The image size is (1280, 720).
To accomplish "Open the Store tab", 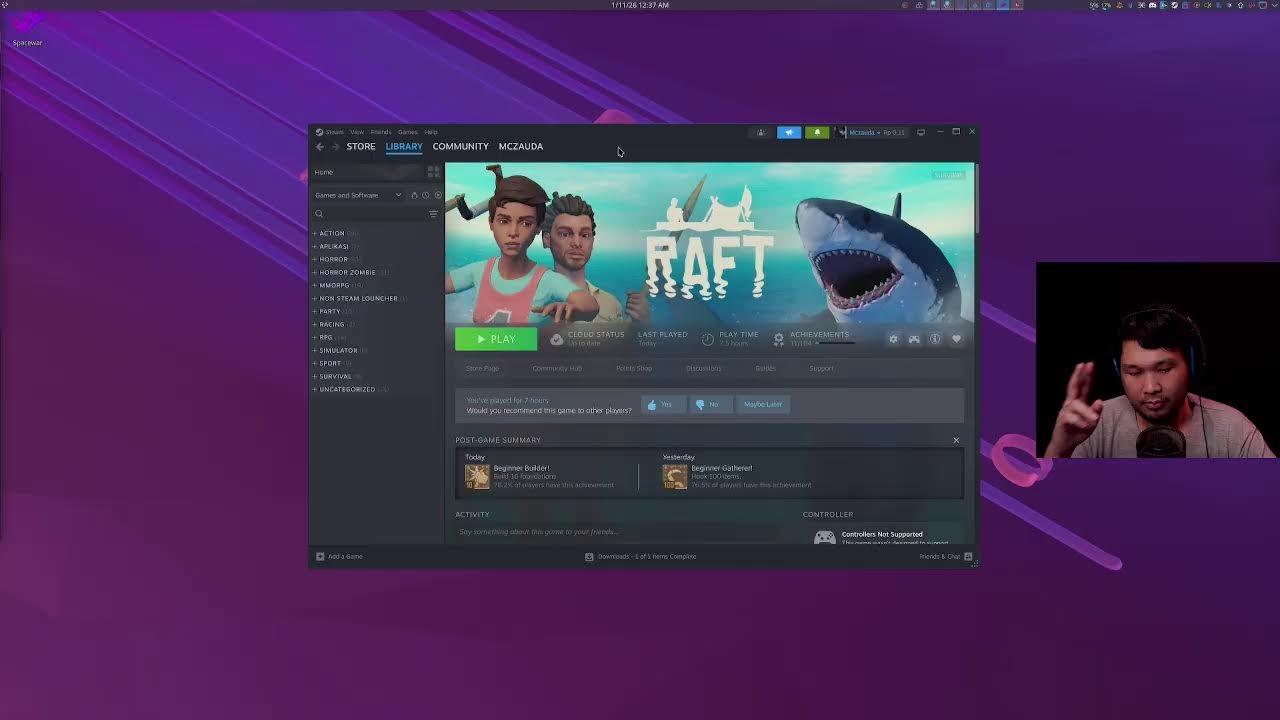I will point(361,146).
